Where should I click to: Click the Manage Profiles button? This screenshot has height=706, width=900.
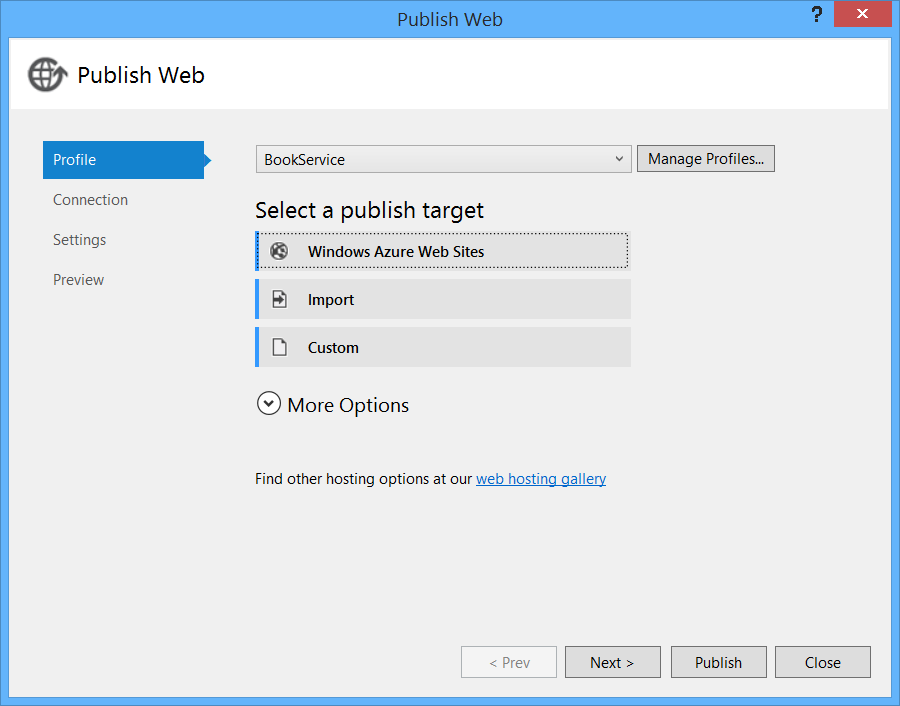pyautogui.click(x=705, y=159)
